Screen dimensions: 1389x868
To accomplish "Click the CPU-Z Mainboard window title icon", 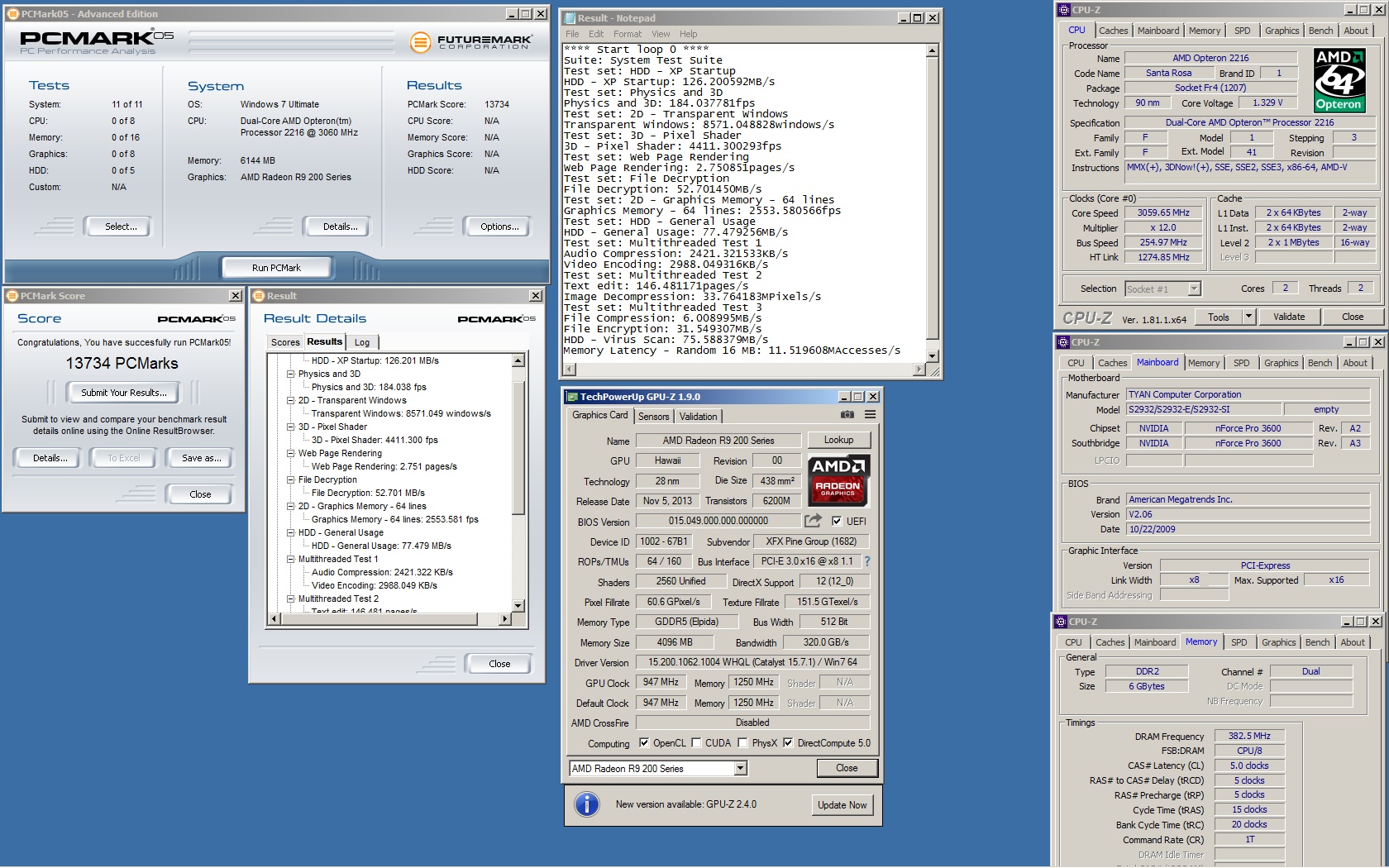I will point(1063,342).
